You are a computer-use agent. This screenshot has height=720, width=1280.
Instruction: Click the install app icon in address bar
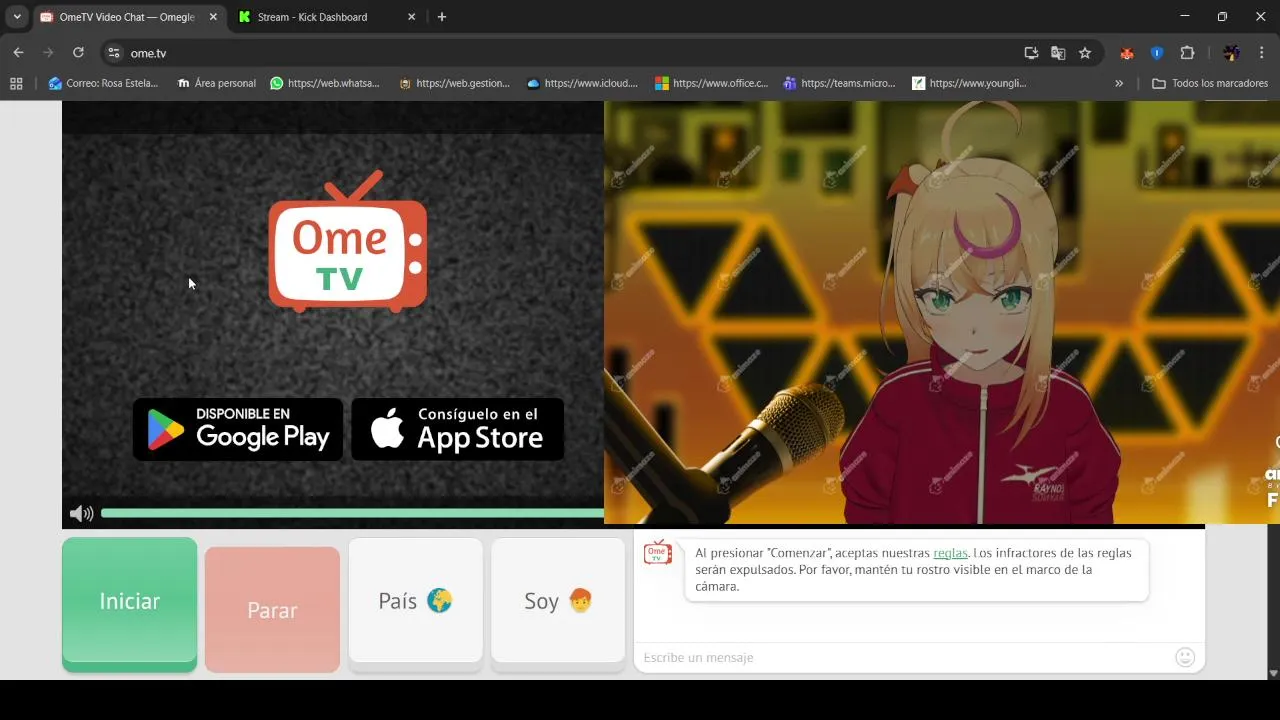point(1031,53)
